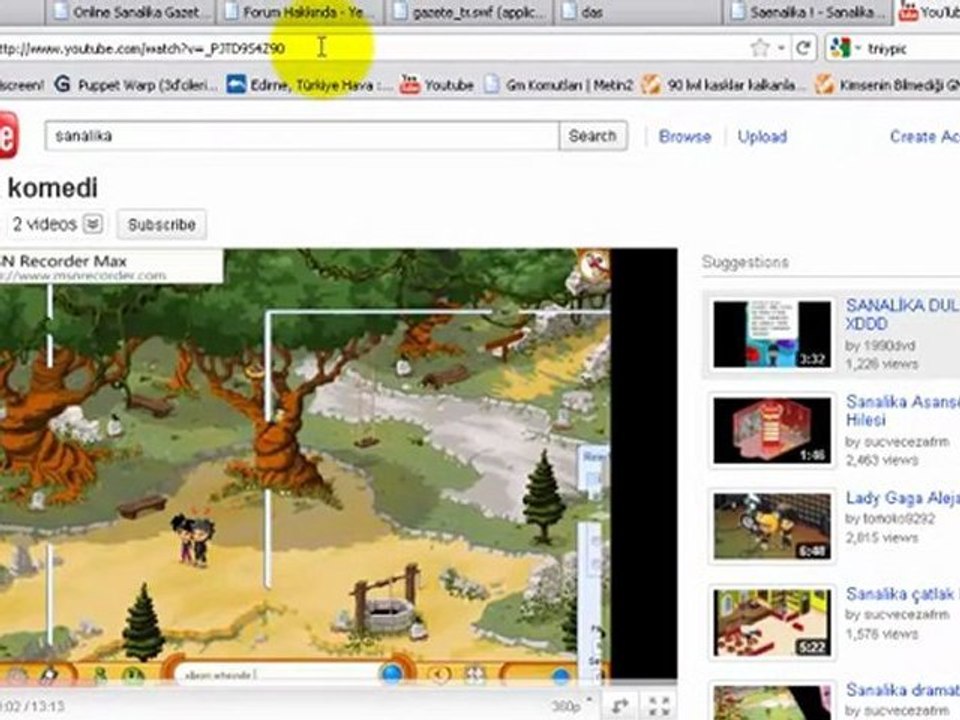Expand the 2 videos dropdown arrow
Screen dimensions: 960x720
click(93, 223)
